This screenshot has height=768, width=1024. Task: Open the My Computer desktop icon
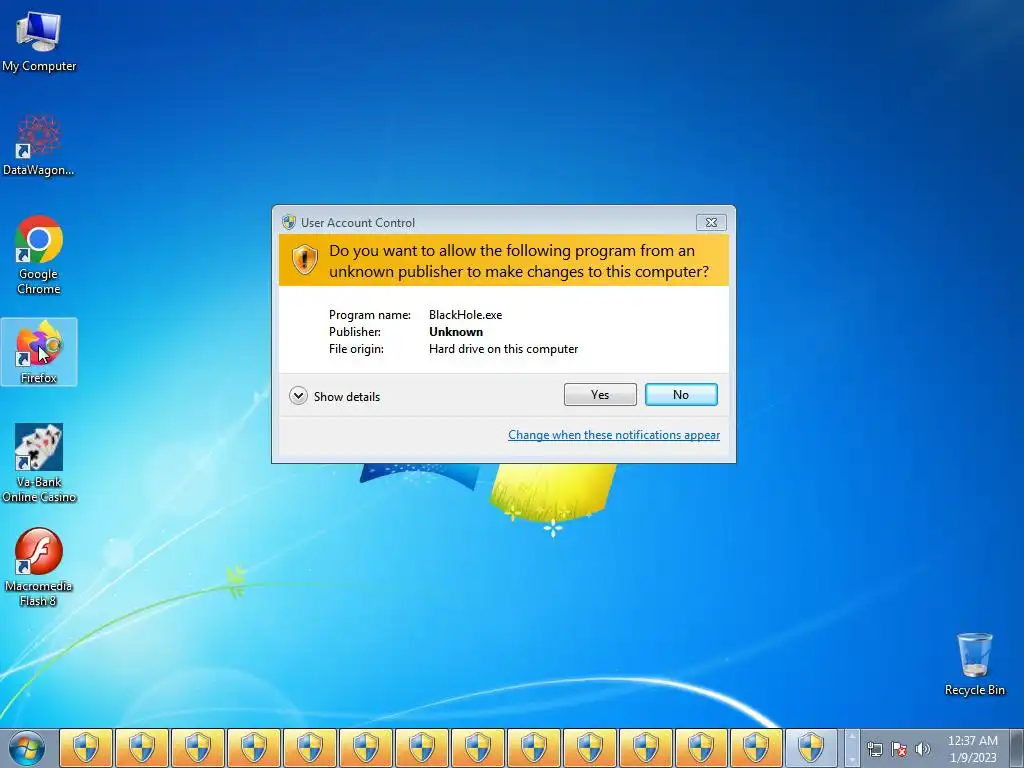[39, 42]
